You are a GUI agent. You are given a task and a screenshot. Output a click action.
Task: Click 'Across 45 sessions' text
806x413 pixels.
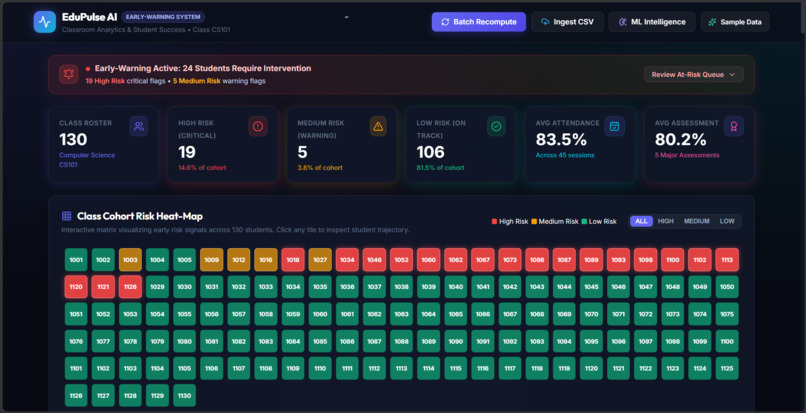[565, 155]
